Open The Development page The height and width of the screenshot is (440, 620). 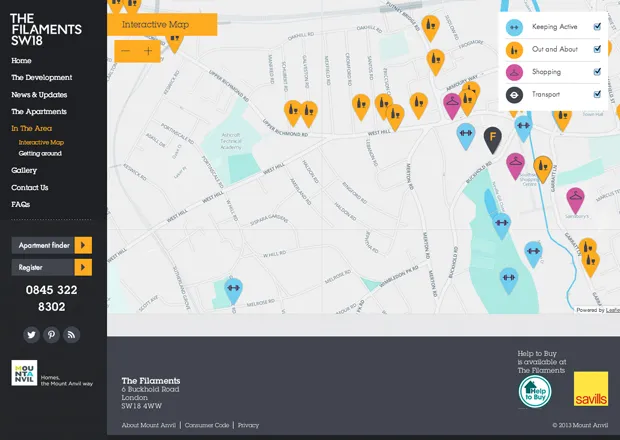pyautogui.click(x=42, y=77)
